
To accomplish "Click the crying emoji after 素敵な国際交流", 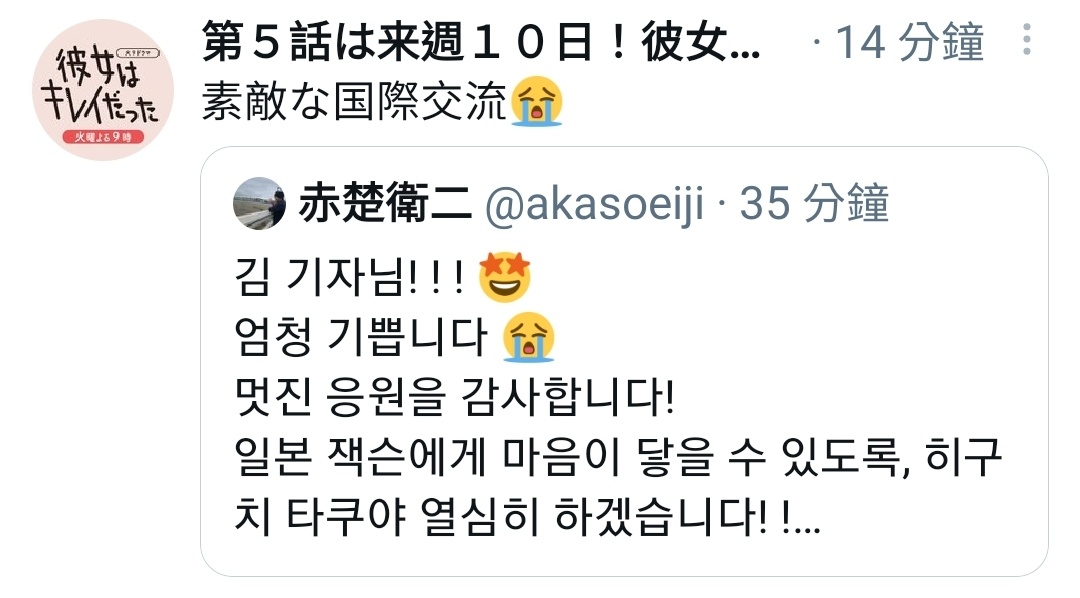I will pyautogui.click(x=537, y=101).
